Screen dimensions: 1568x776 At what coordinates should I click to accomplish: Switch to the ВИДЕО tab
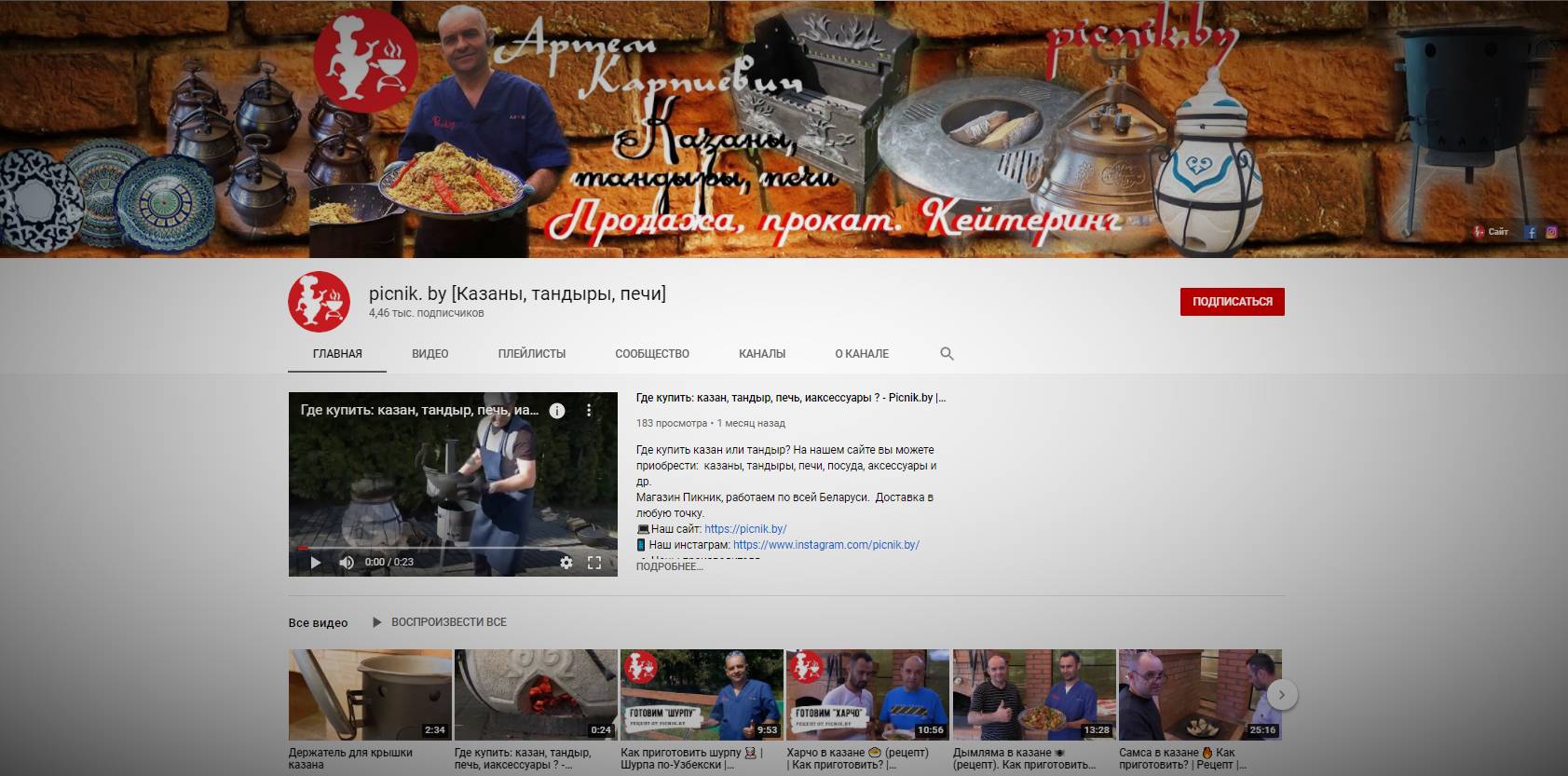[430, 354]
